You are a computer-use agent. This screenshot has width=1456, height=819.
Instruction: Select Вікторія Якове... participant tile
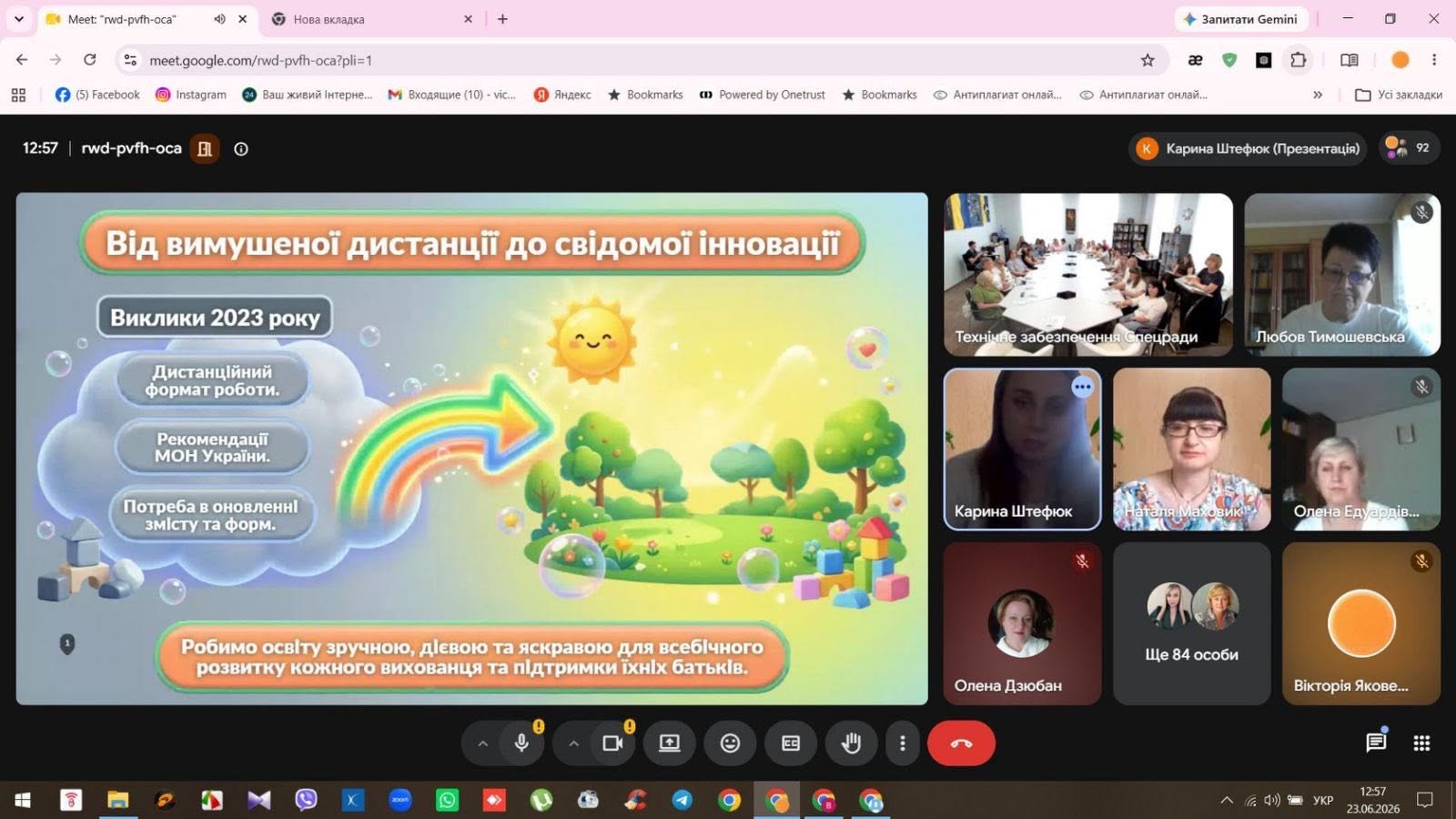point(1361,623)
